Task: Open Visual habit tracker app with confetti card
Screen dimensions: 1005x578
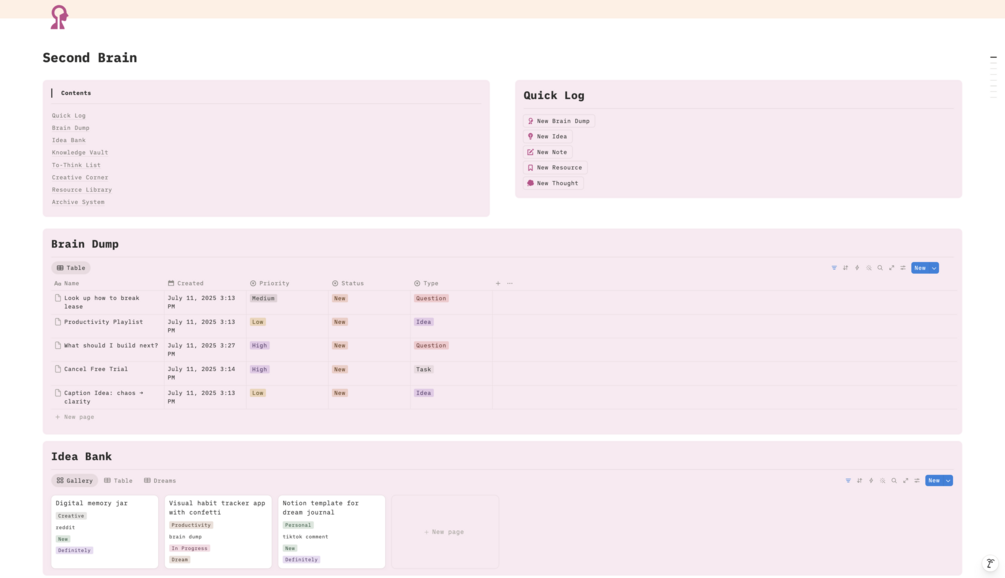Action: 218,531
